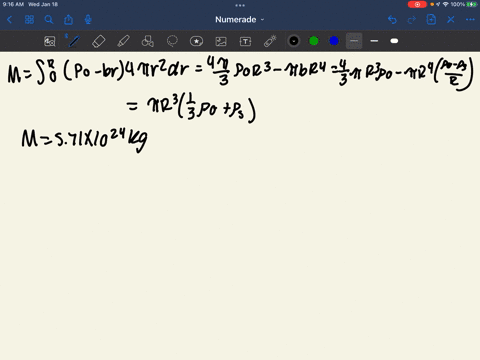
Task: Tap the battery status indicator
Action: click(472, 4)
